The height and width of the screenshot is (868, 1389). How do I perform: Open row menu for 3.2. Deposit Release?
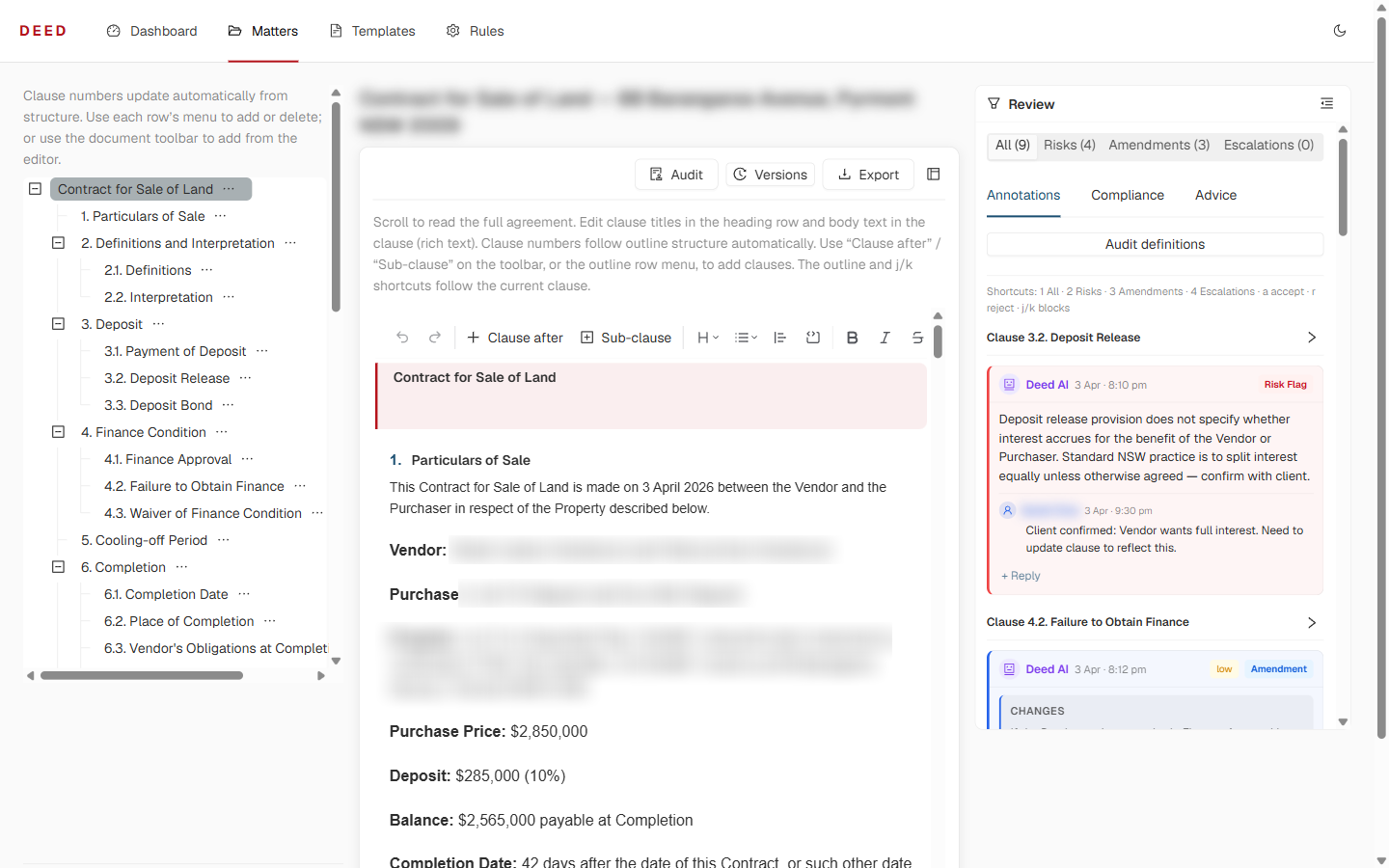[245, 378]
